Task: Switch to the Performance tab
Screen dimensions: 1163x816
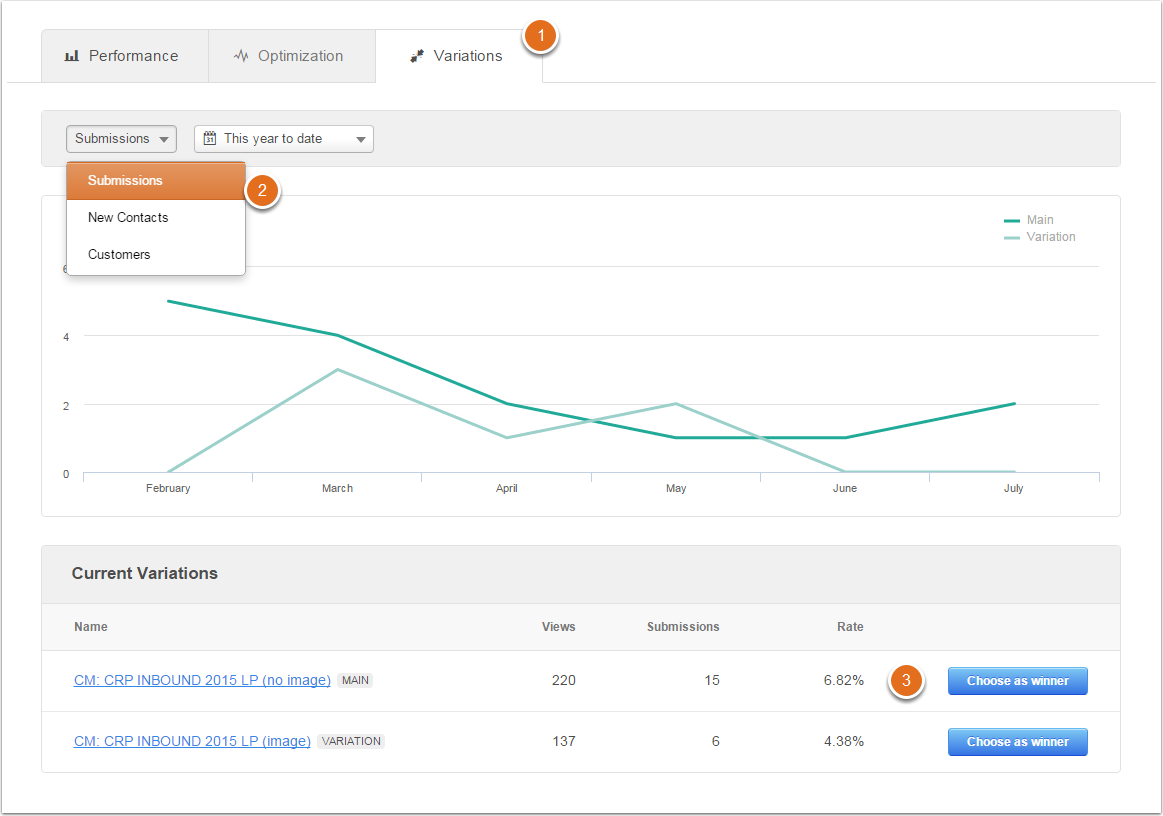Action: point(124,55)
